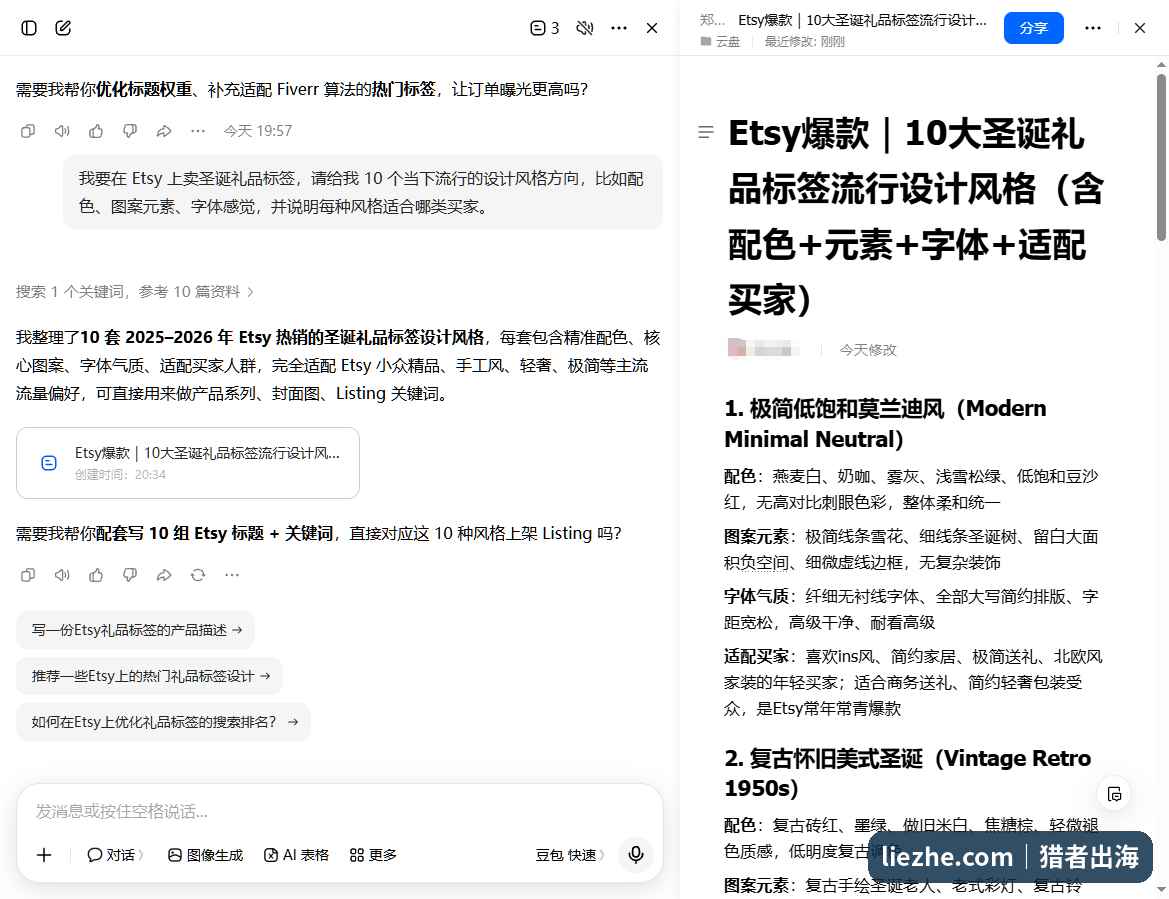Select suggestion 写一份Etsy礼品标签的产品描述
This screenshot has width=1169, height=899.
(136, 630)
